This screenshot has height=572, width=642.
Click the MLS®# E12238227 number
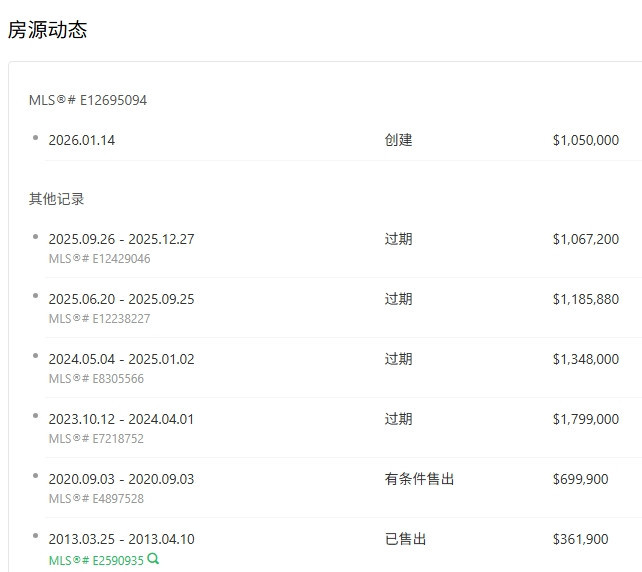(99, 319)
